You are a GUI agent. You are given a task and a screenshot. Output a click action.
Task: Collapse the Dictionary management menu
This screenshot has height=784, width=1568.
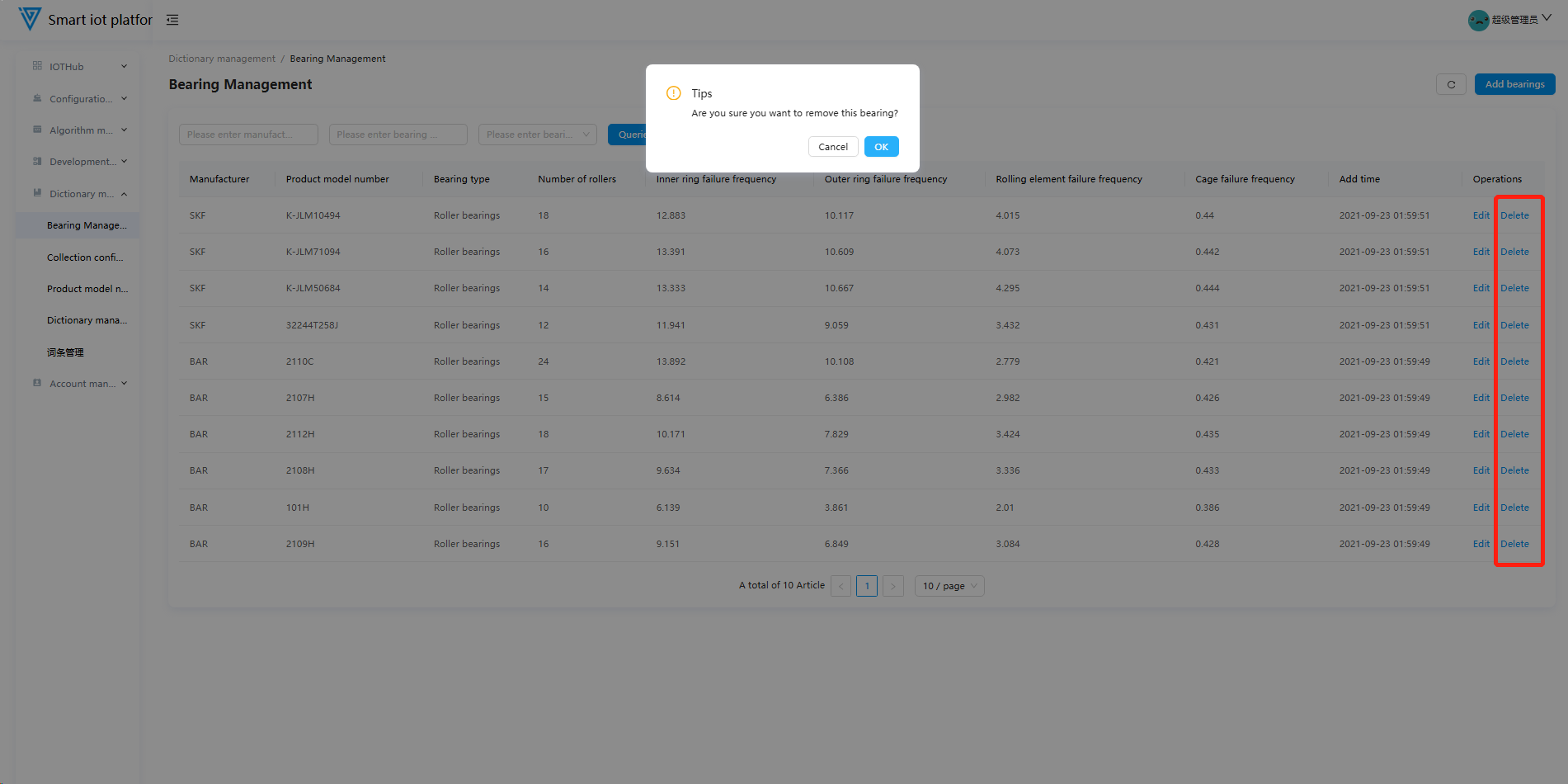(125, 194)
